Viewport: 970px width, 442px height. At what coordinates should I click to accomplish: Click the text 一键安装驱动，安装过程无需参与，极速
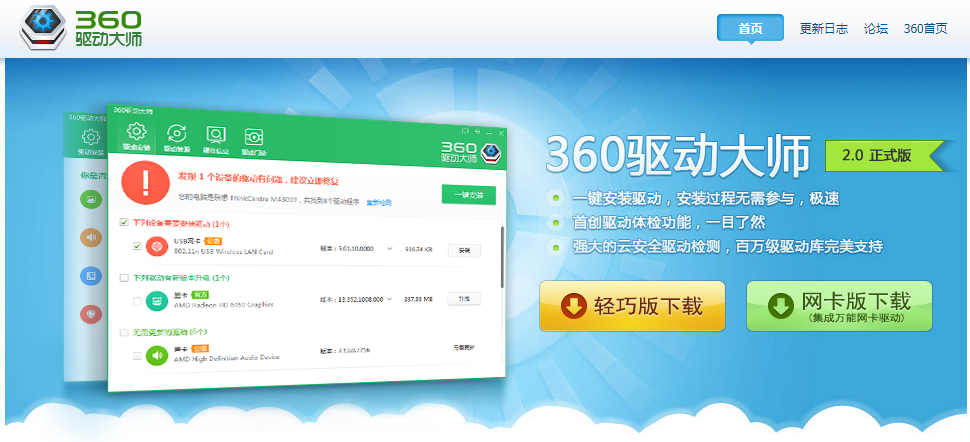click(x=706, y=199)
